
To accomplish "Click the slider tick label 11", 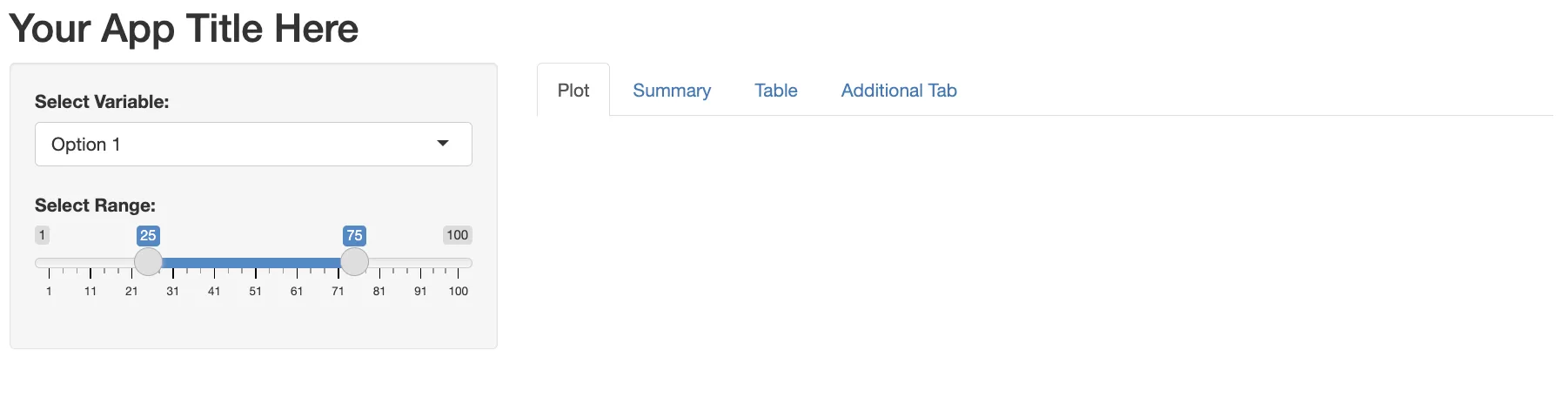I will coord(90,292).
